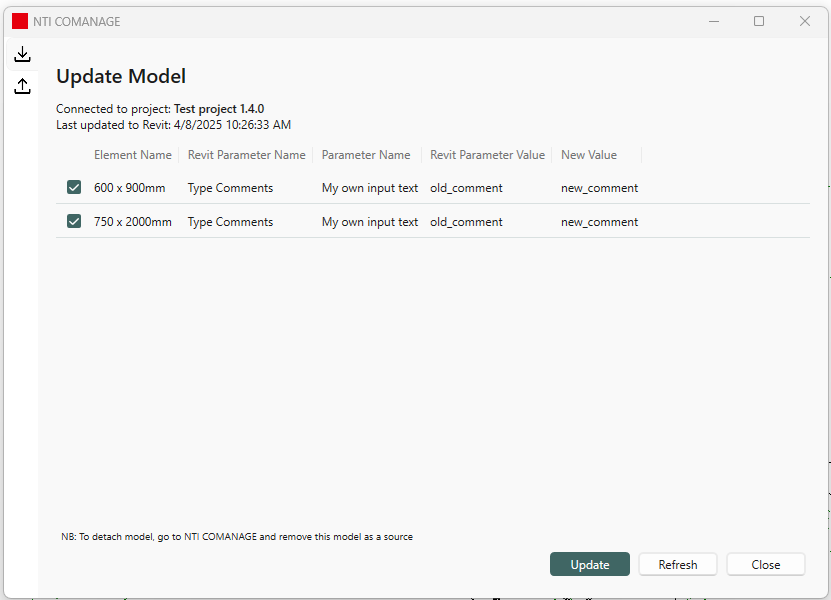
Task: Click the Update Model heading
Action: pos(121,76)
